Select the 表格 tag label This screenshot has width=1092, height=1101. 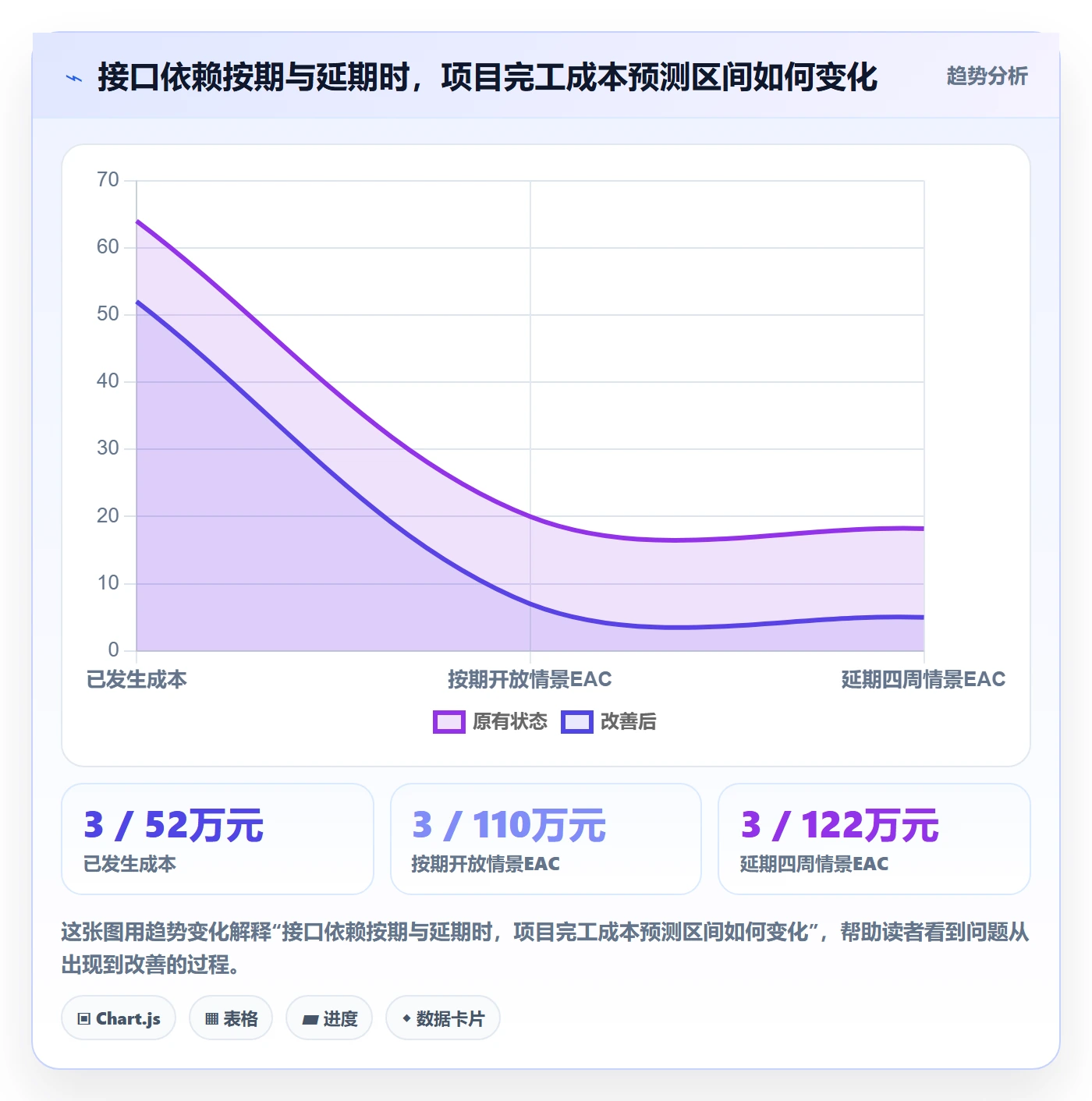point(240,1018)
